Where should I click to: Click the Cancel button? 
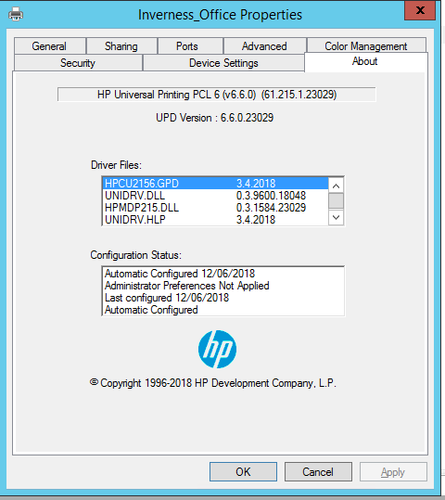318,472
